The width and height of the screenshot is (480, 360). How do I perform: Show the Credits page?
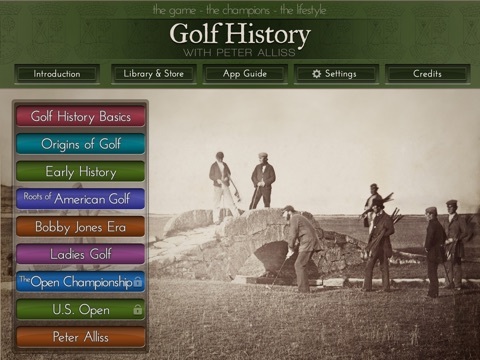tap(427, 74)
